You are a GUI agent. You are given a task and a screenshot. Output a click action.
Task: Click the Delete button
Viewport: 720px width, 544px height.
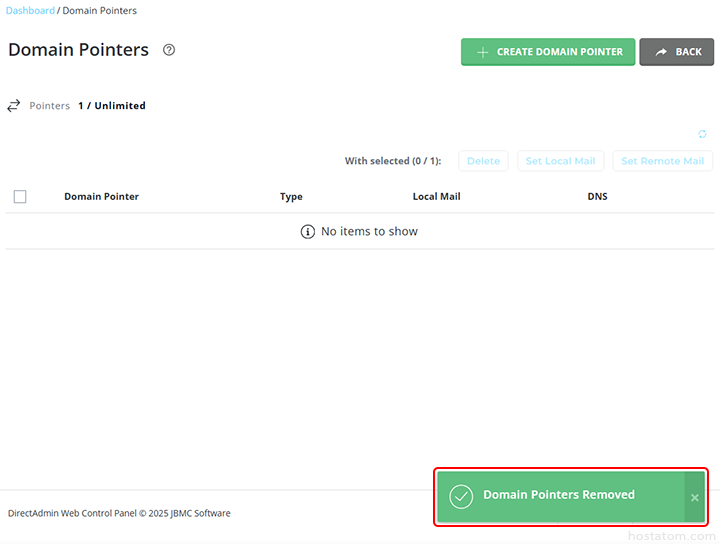(483, 161)
